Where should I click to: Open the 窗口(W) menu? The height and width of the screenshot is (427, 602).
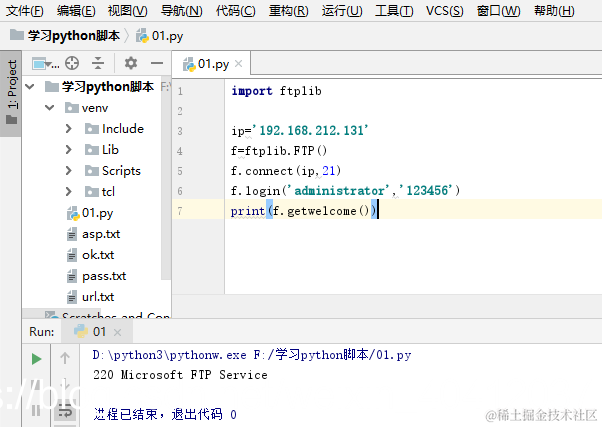click(x=498, y=10)
